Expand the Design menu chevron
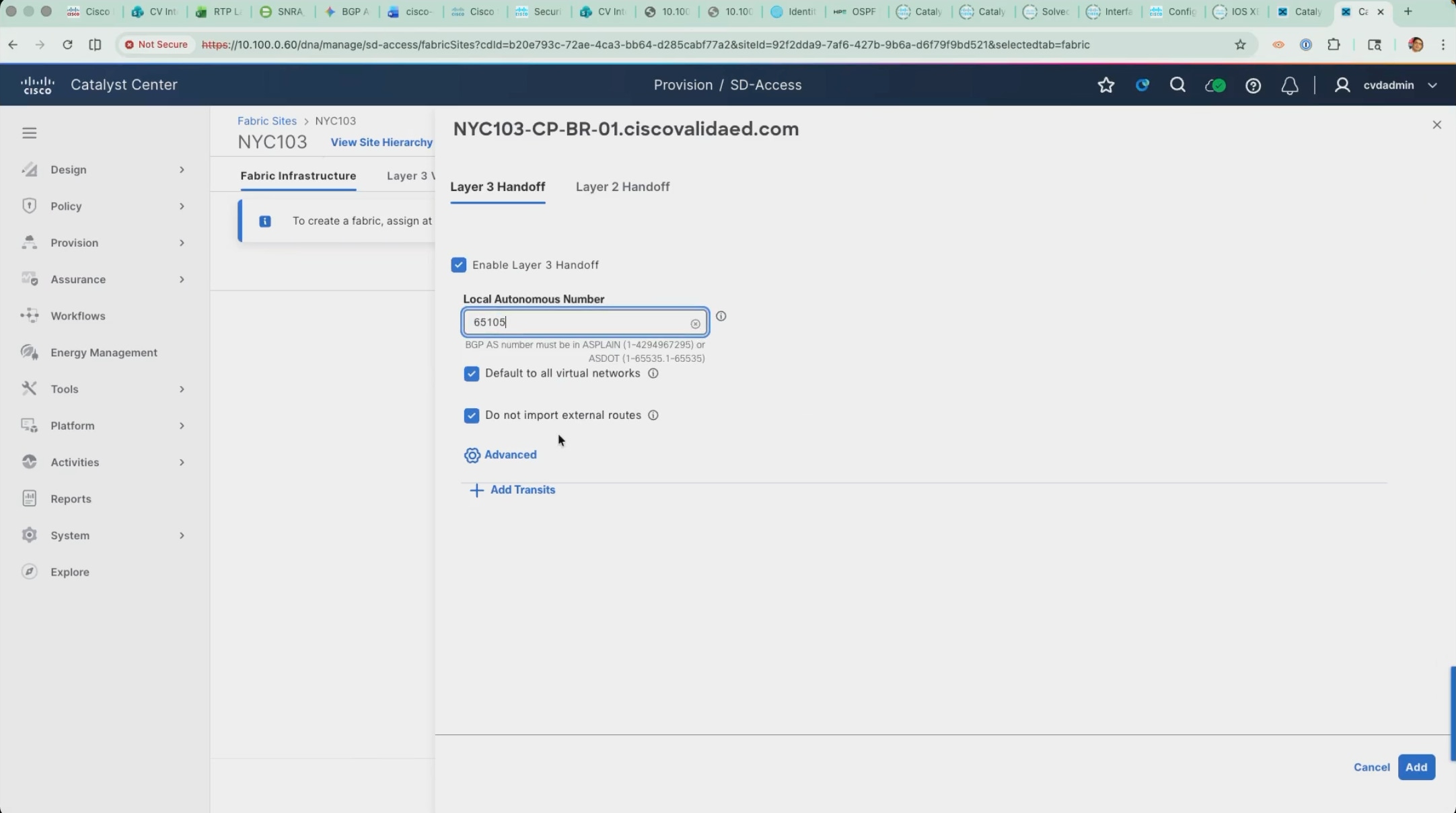The image size is (1456, 813). [x=182, y=169]
